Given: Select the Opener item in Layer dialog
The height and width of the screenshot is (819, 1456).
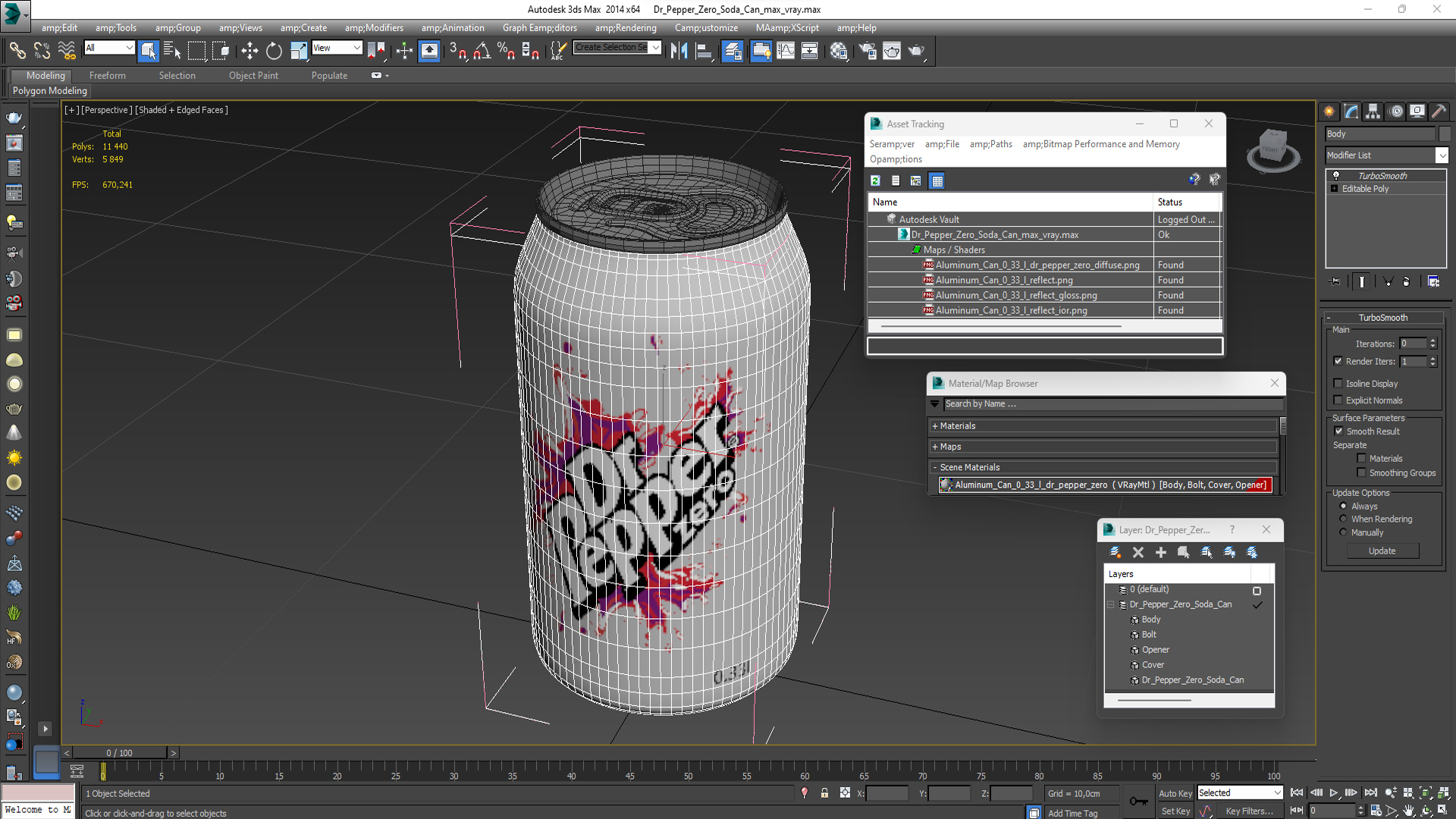Looking at the screenshot, I should [x=1155, y=650].
